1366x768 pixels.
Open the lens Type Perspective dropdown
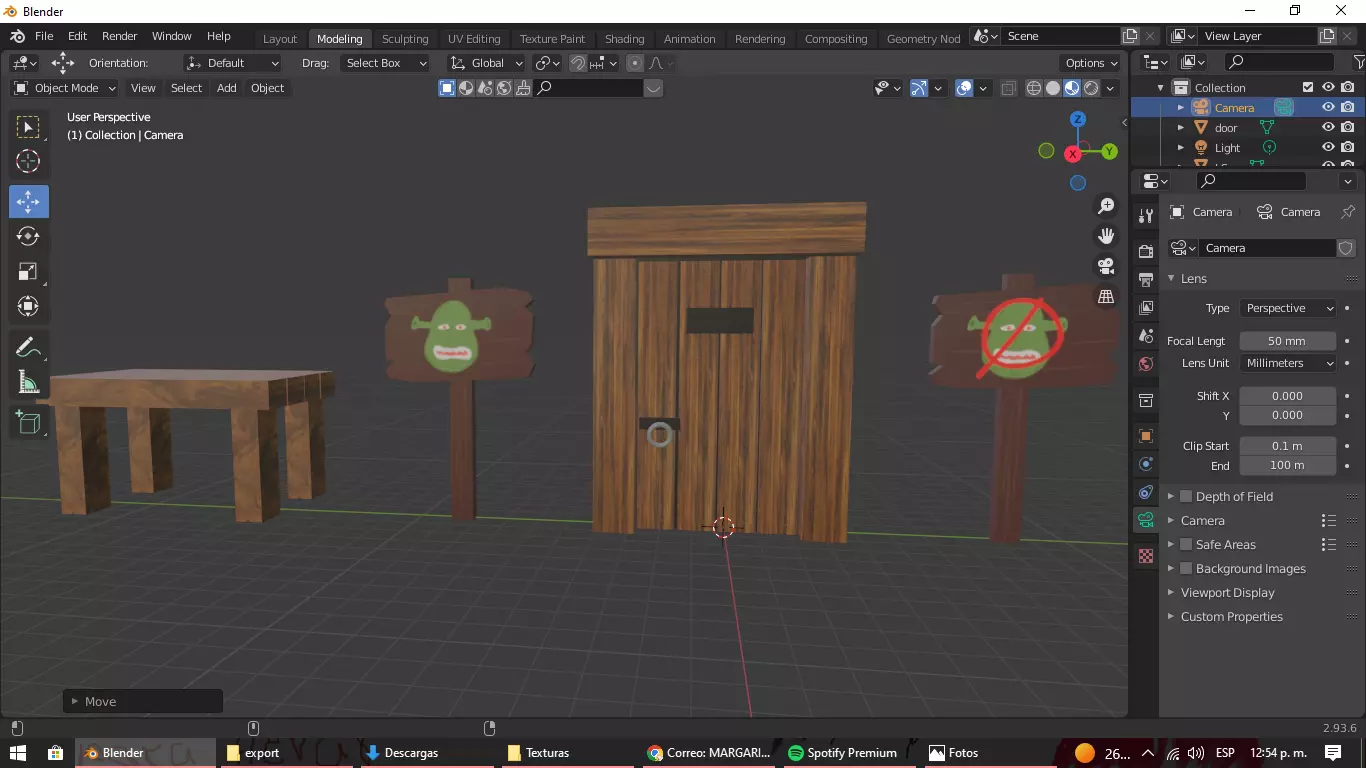tap(1288, 308)
